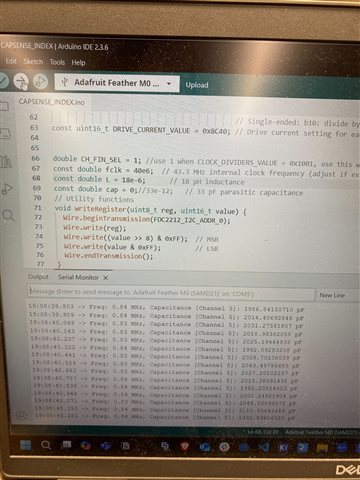
Task: Switch to the Output panel tab
Action: point(38,277)
